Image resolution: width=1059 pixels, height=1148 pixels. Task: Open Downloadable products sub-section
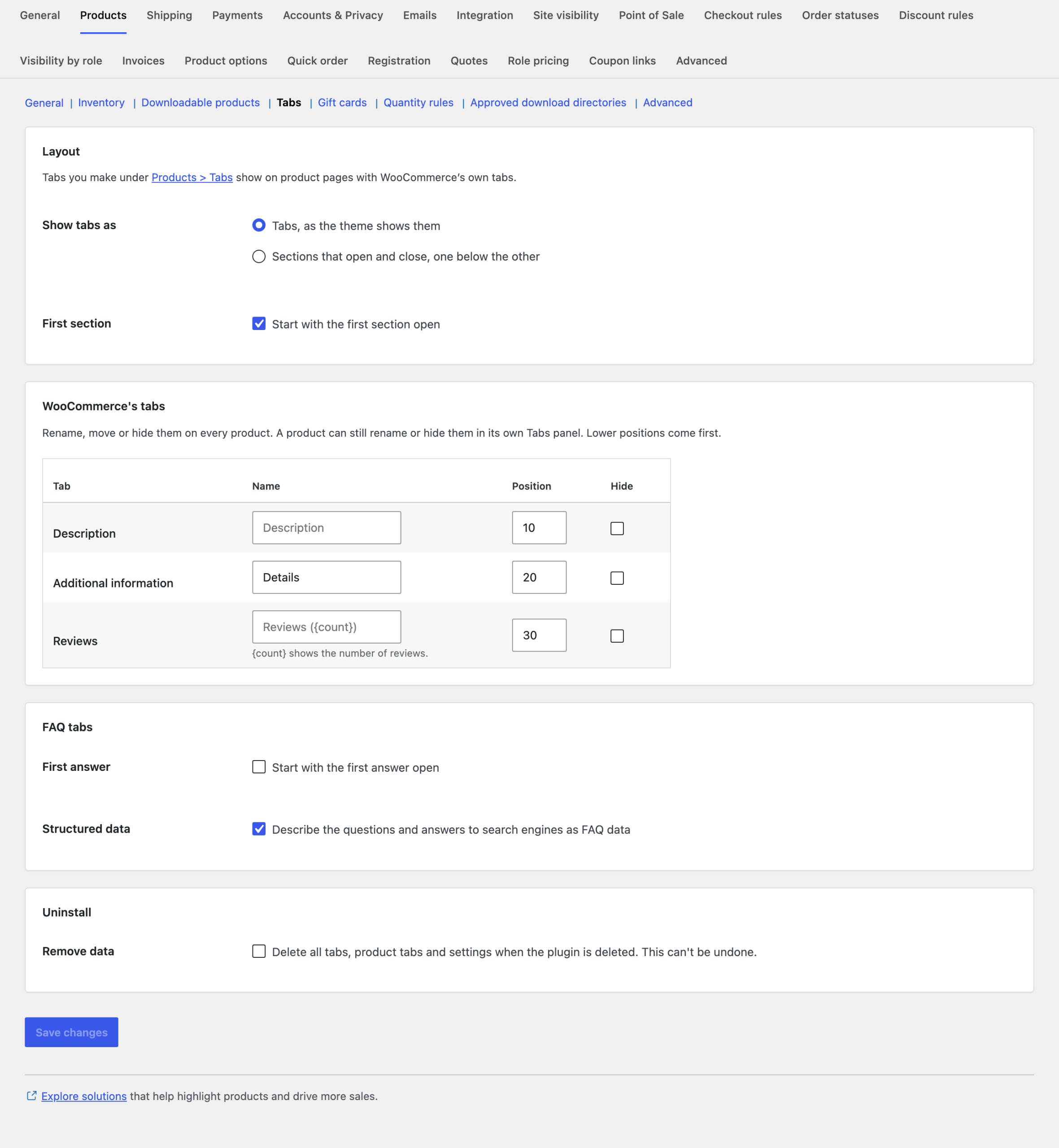(x=200, y=103)
